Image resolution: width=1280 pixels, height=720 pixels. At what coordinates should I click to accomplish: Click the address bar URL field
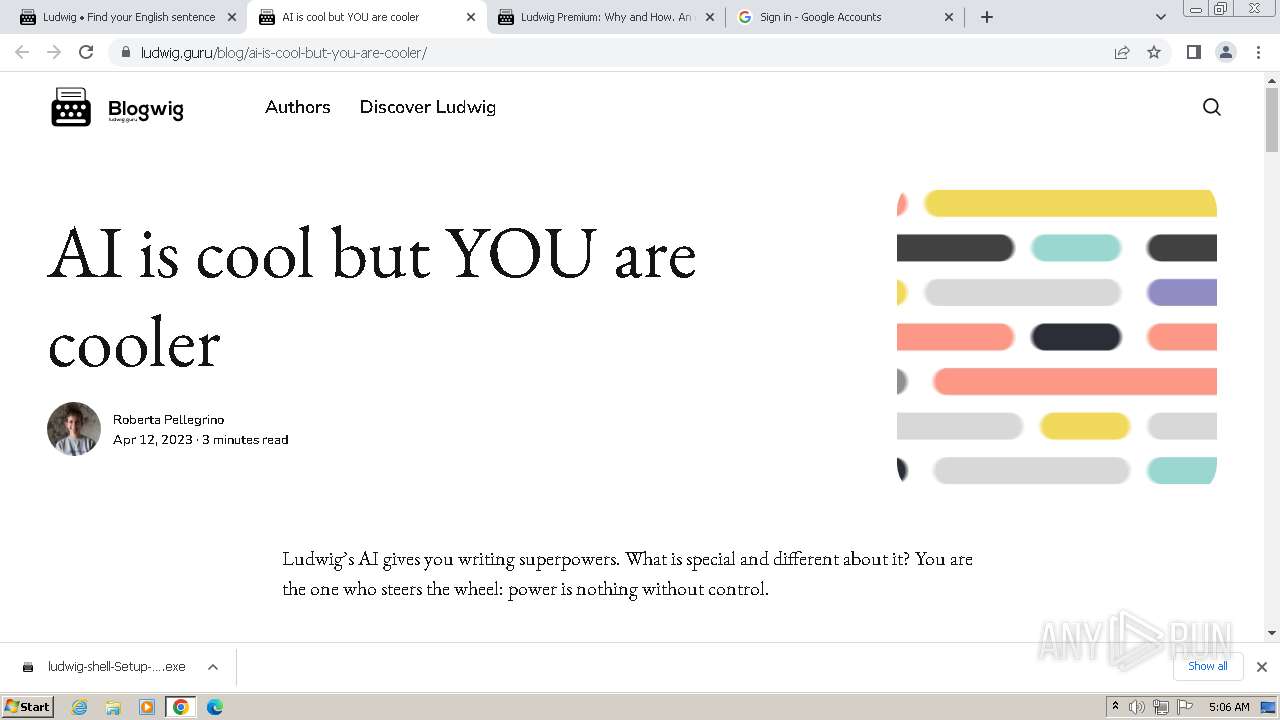[620, 53]
